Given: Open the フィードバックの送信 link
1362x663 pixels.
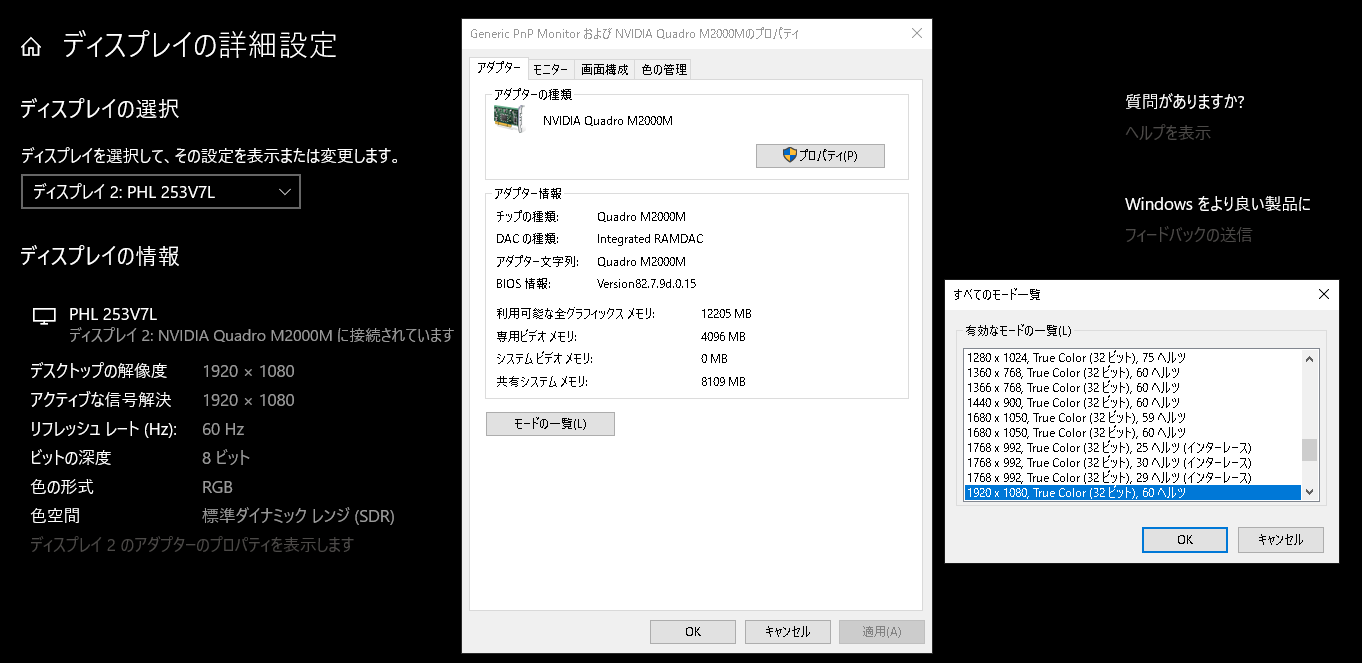Looking at the screenshot, I should point(1188,235).
